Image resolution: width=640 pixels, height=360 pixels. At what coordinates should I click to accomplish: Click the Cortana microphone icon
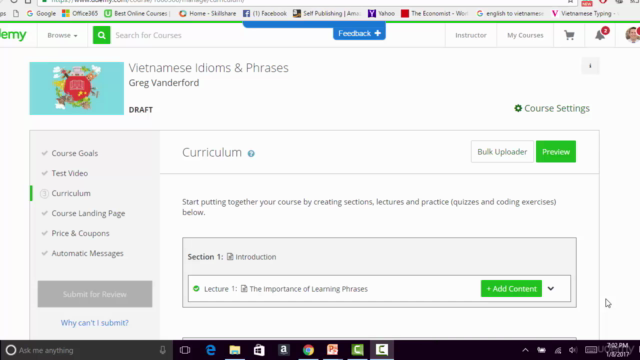pos(162,350)
